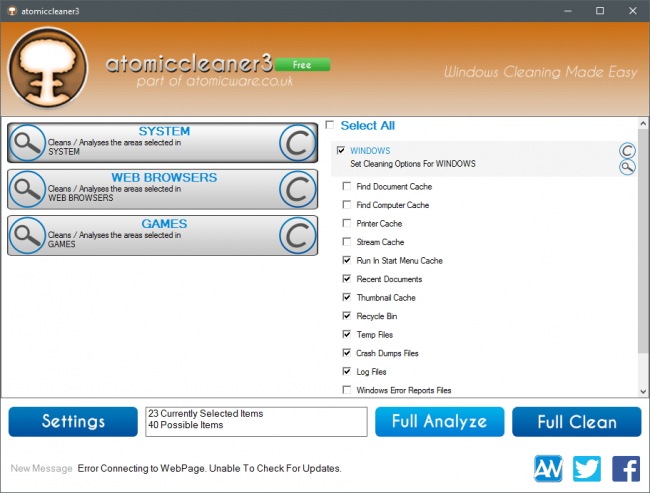Screen dimensions: 650x493
Task: Toggle the Log Files checkbox
Action: pos(347,371)
